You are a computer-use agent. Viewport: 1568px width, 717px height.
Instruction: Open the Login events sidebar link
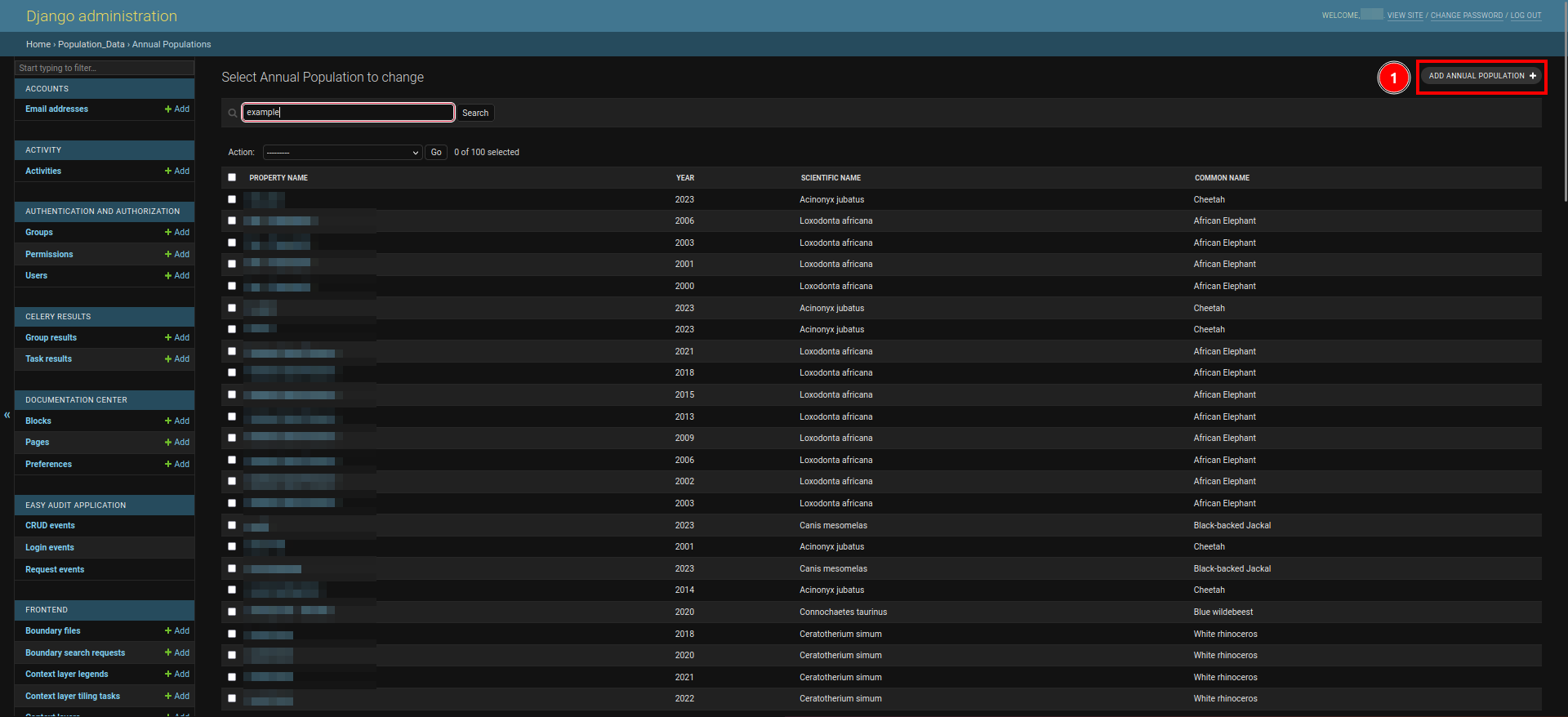50,548
